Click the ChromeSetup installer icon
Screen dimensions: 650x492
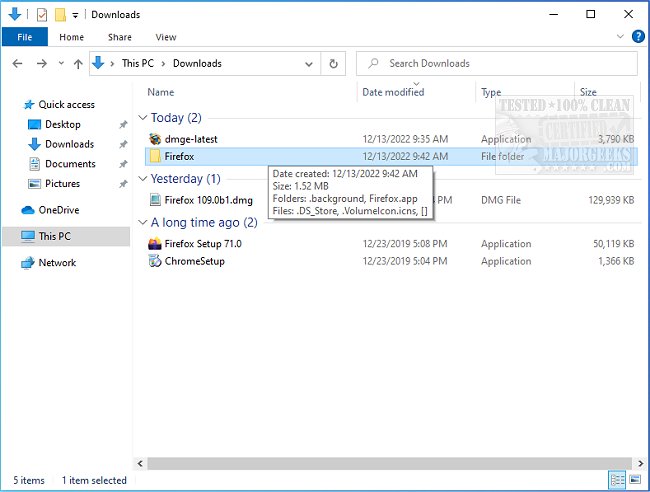tap(155, 261)
